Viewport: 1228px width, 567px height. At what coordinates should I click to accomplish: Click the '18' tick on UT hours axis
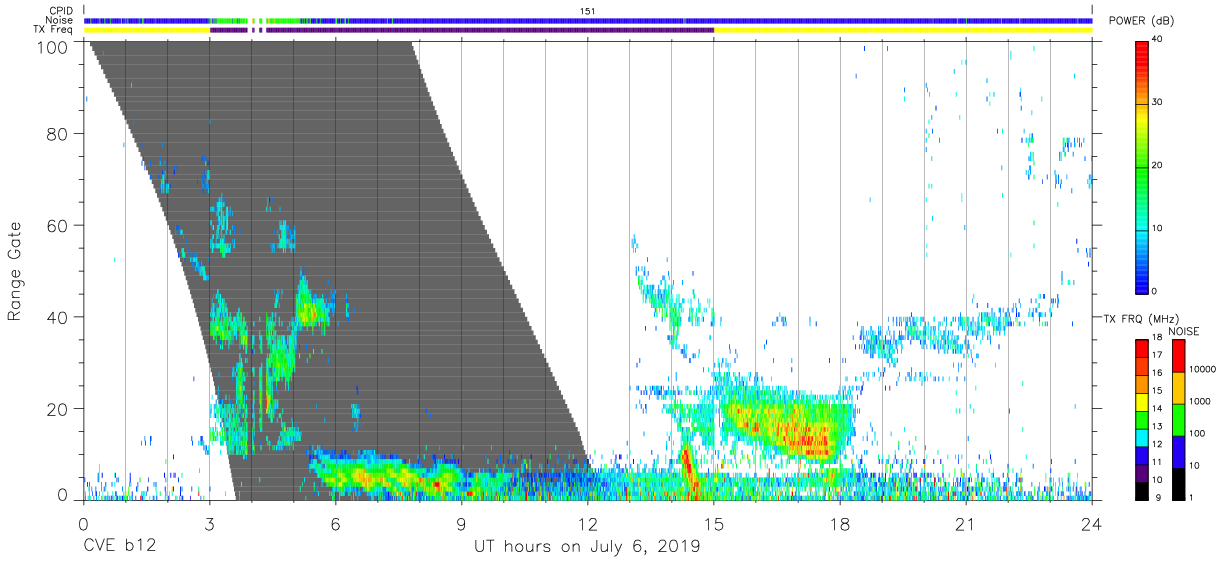point(840,525)
